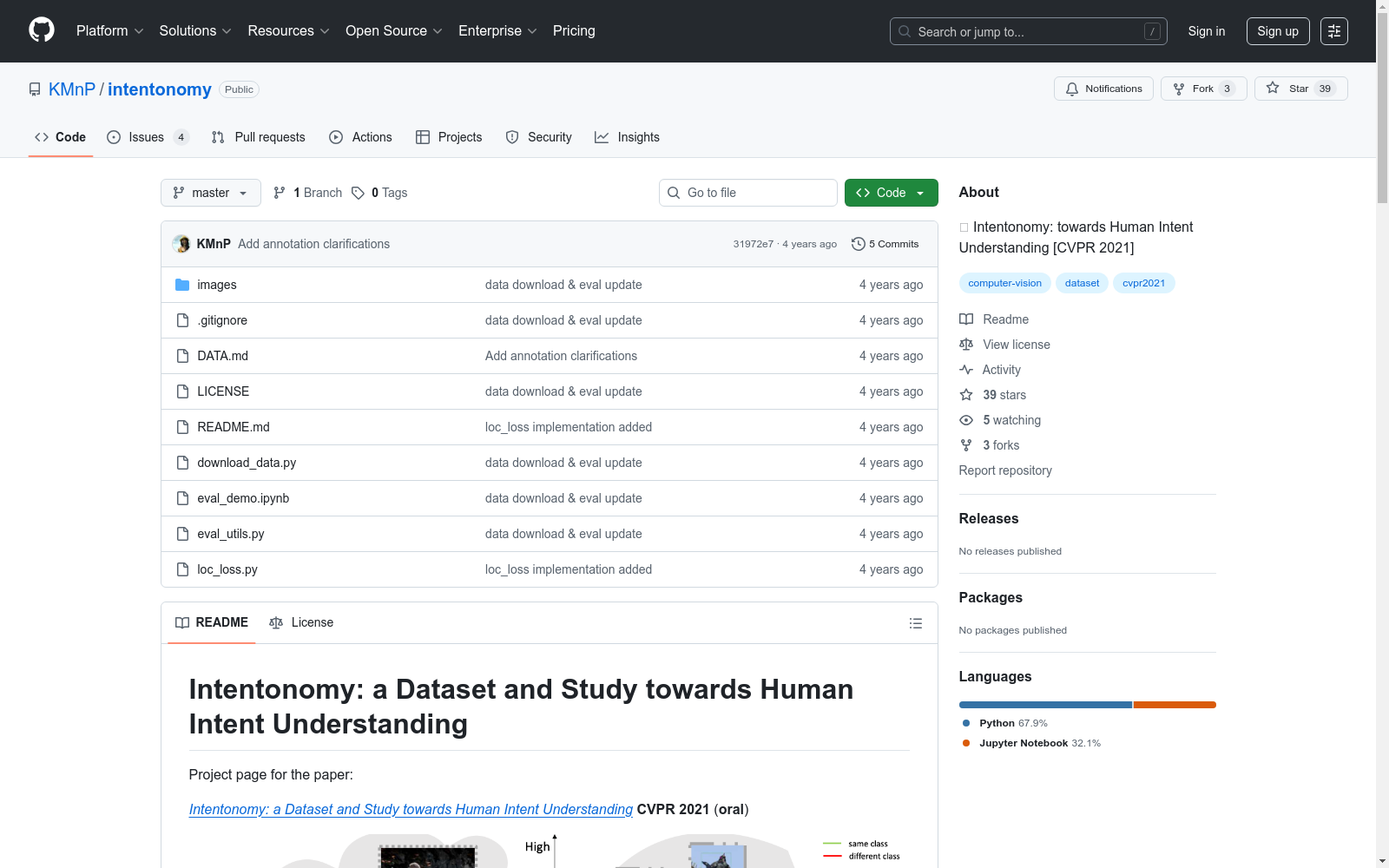The image size is (1389, 868).
Task: Open the command palette icon button
Action: pos(1334,31)
